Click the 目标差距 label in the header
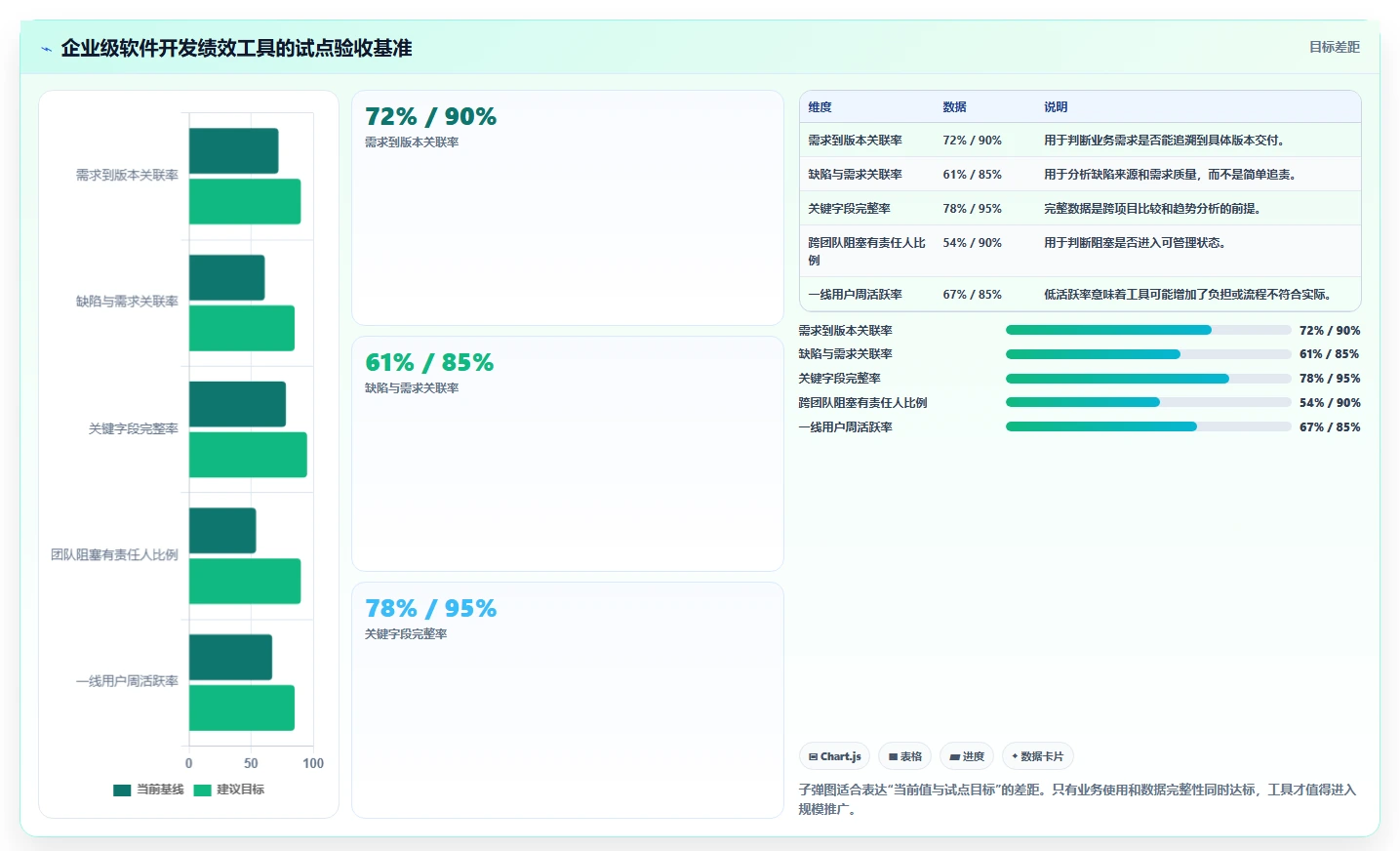Viewport: 1400px width, 851px height. [1334, 47]
